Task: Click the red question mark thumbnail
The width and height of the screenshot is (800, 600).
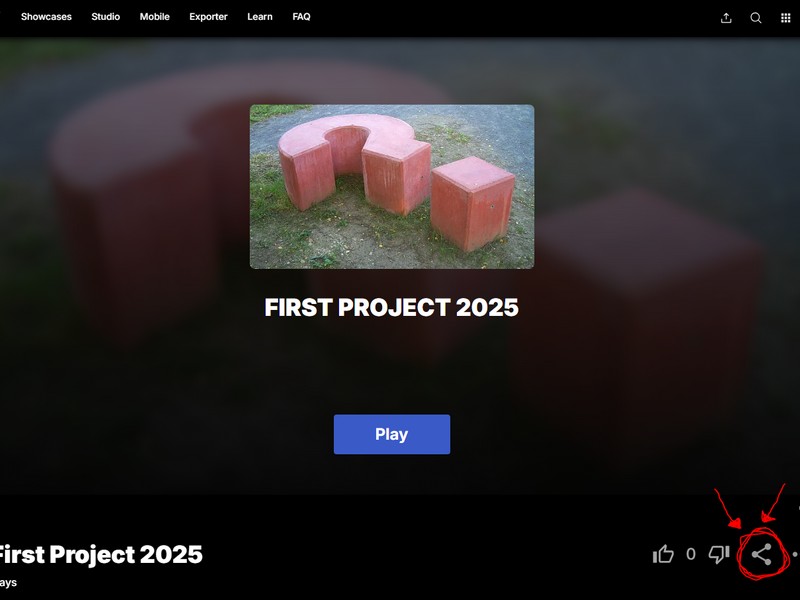Action: [392, 187]
